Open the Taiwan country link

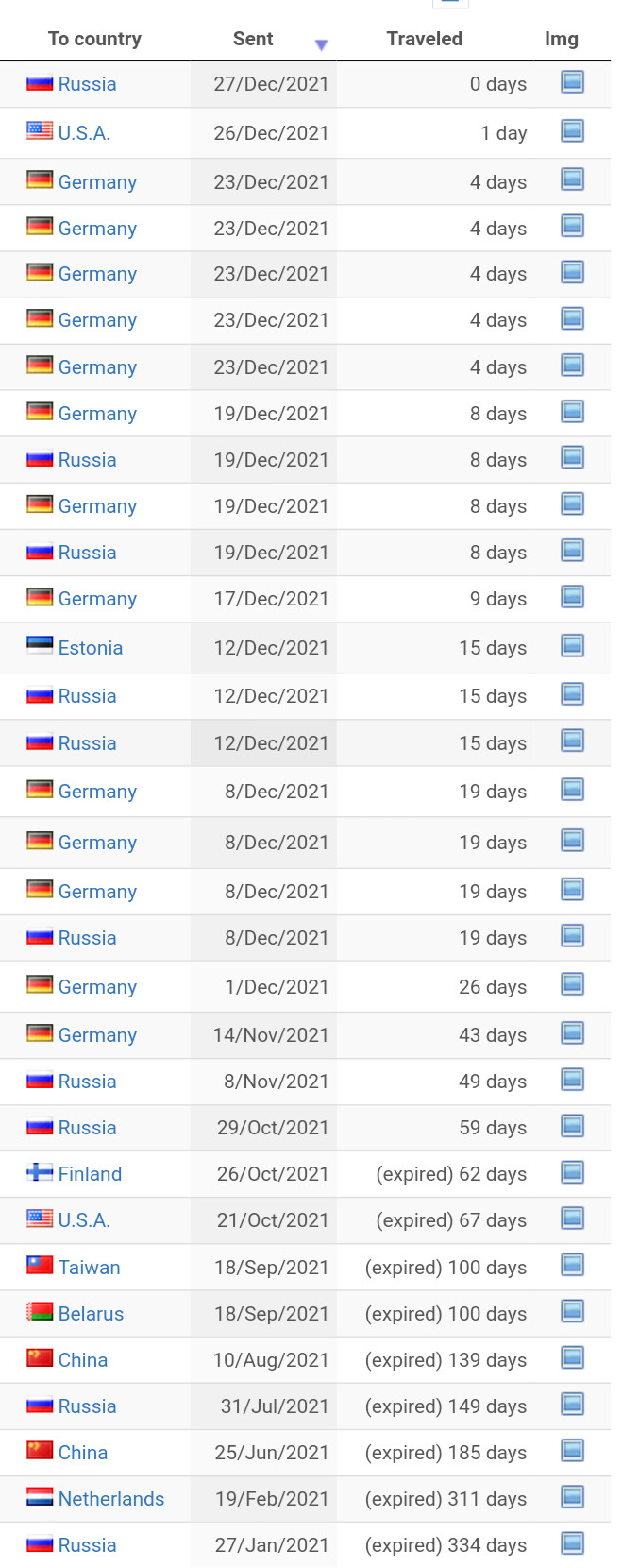pyautogui.click(x=89, y=1268)
